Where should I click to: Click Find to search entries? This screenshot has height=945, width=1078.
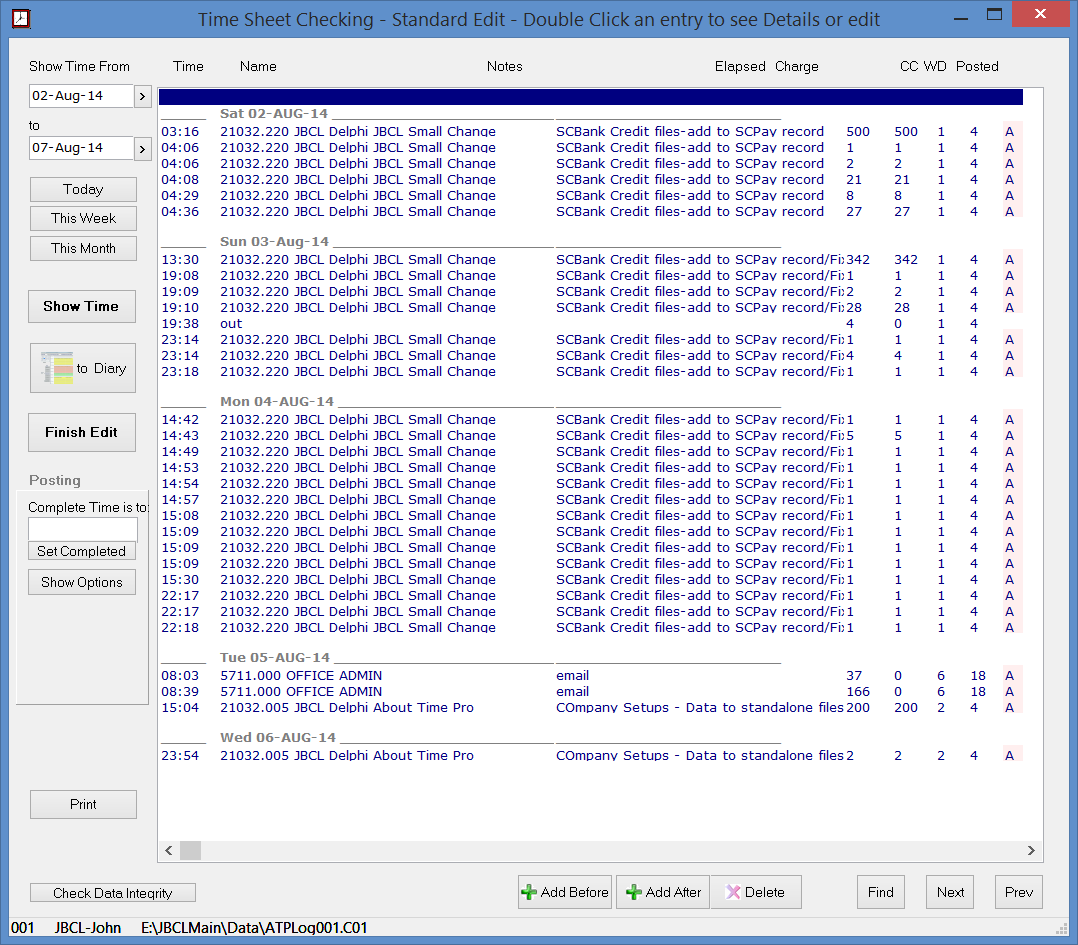pos(880,892)
